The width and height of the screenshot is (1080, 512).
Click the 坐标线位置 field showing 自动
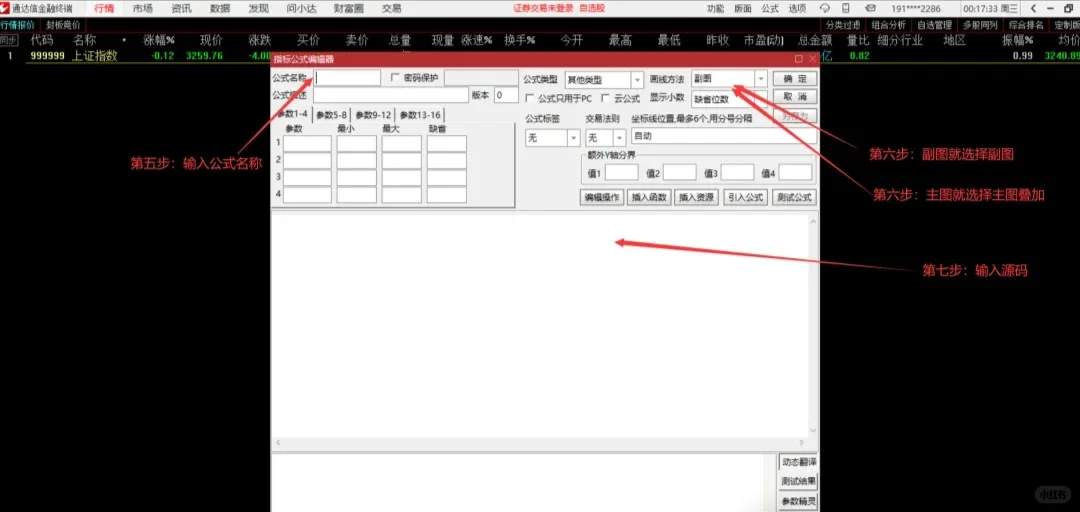pos(724,136)
